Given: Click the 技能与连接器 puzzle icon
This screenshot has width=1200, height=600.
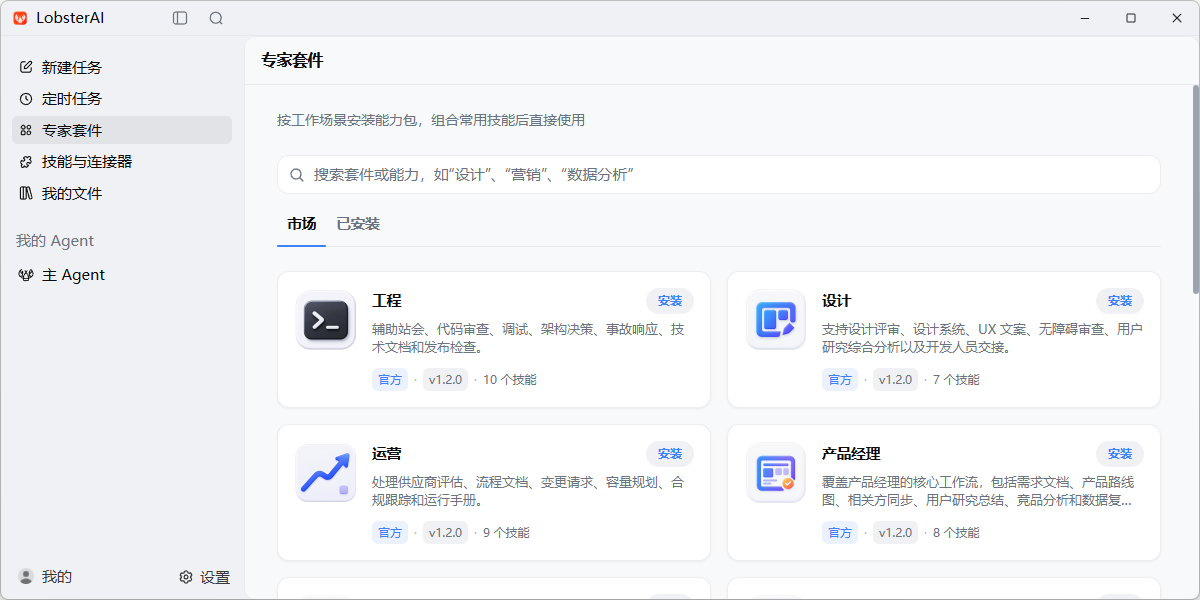Looking at the screenshot, I should [26, 161].
